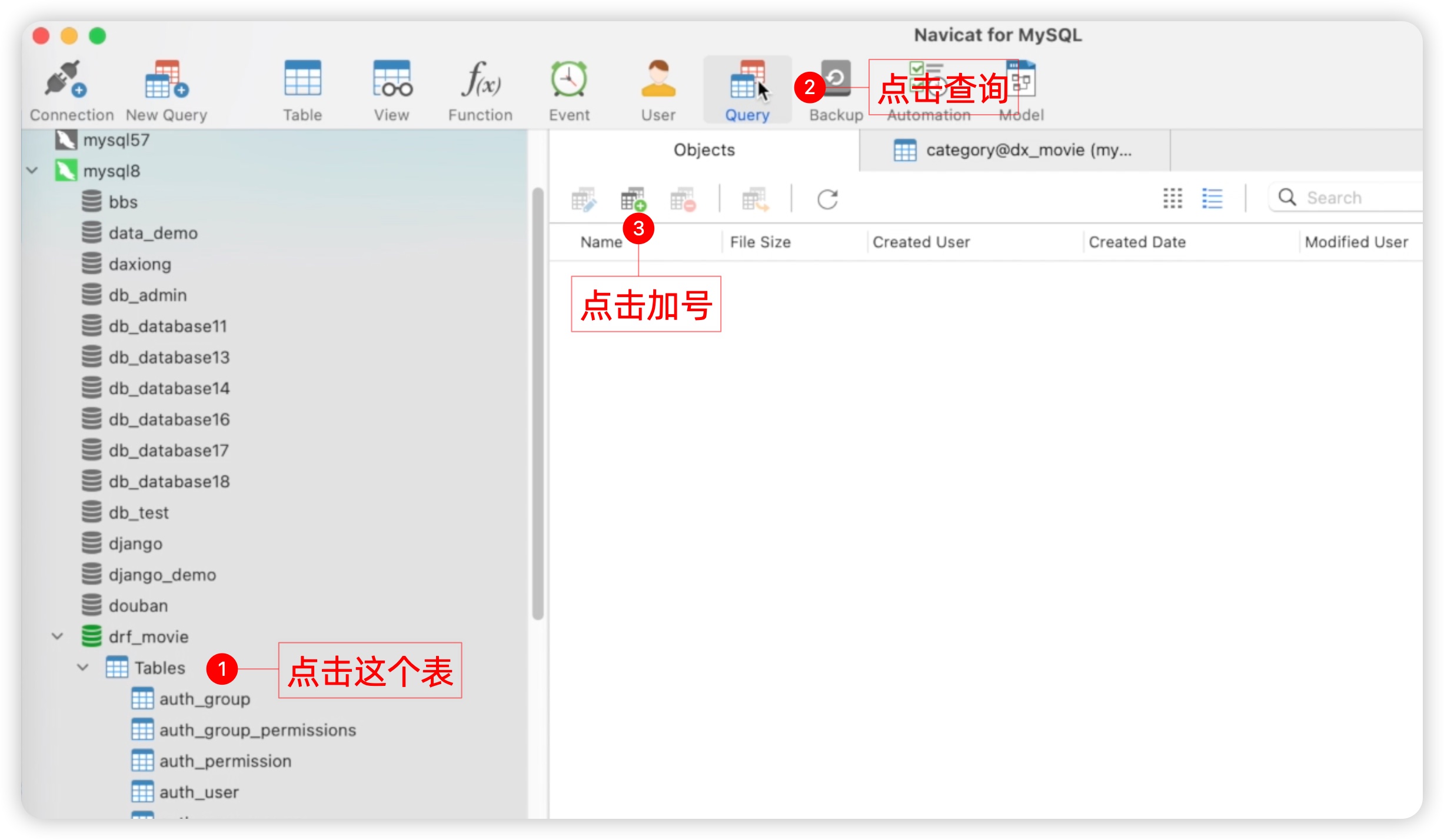
Task: Sort by Modified User column
Action: tap(1356, 242)
